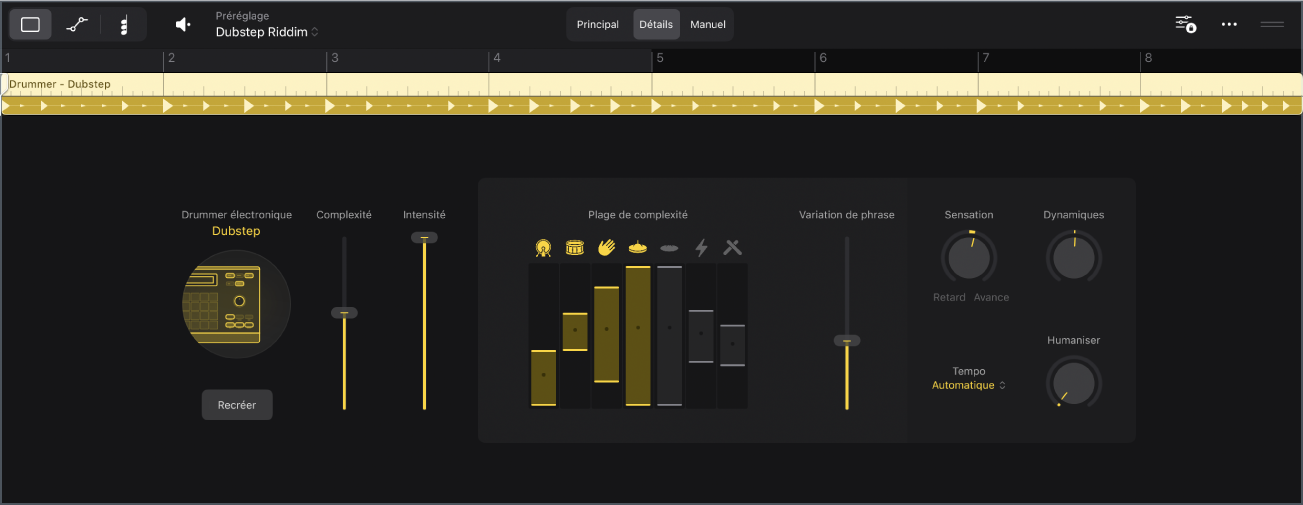
Task: Switch to the Principal tab
Action: tap(598, 25)
